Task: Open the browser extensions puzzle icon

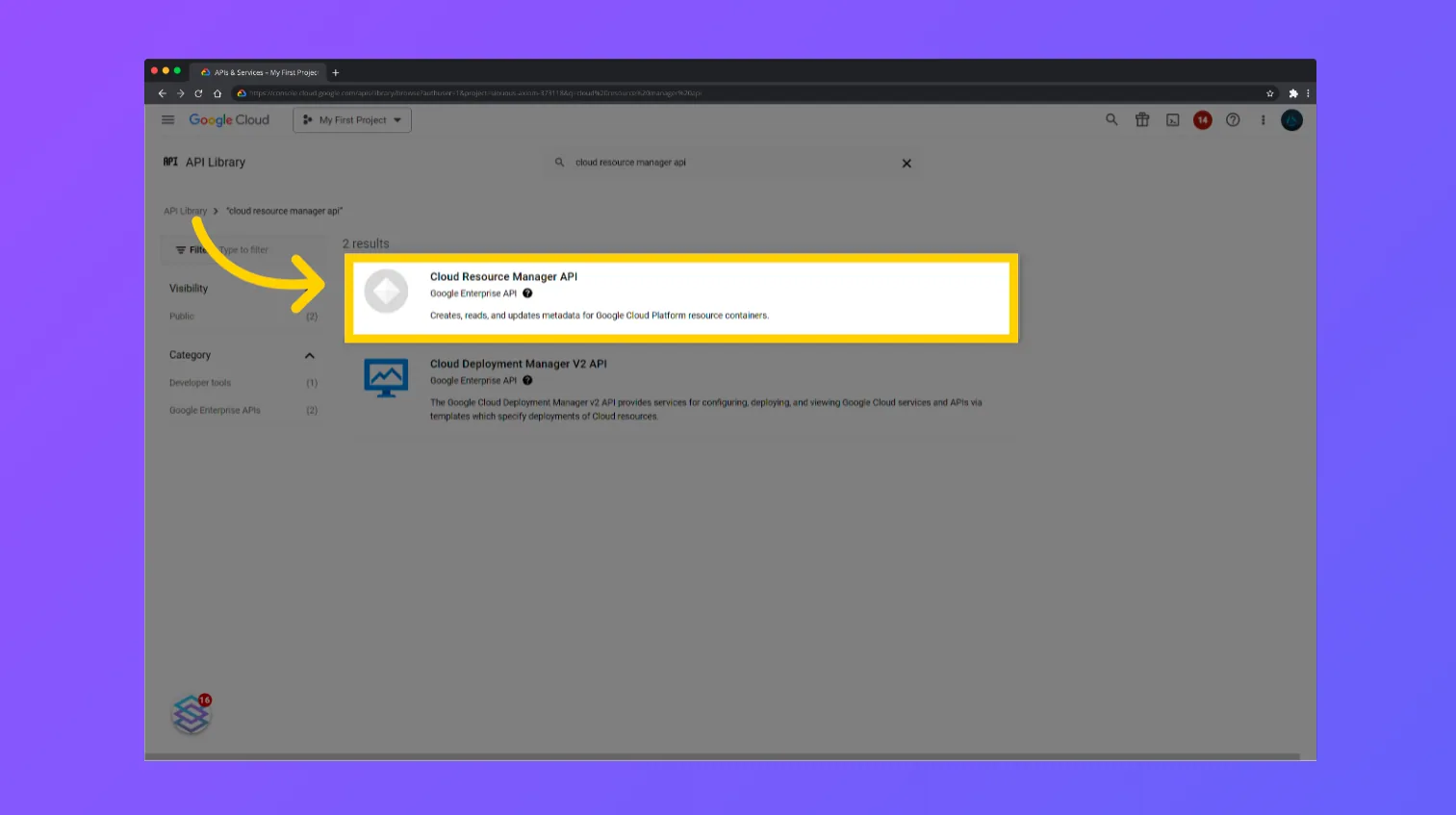Action: point(1293,93)
